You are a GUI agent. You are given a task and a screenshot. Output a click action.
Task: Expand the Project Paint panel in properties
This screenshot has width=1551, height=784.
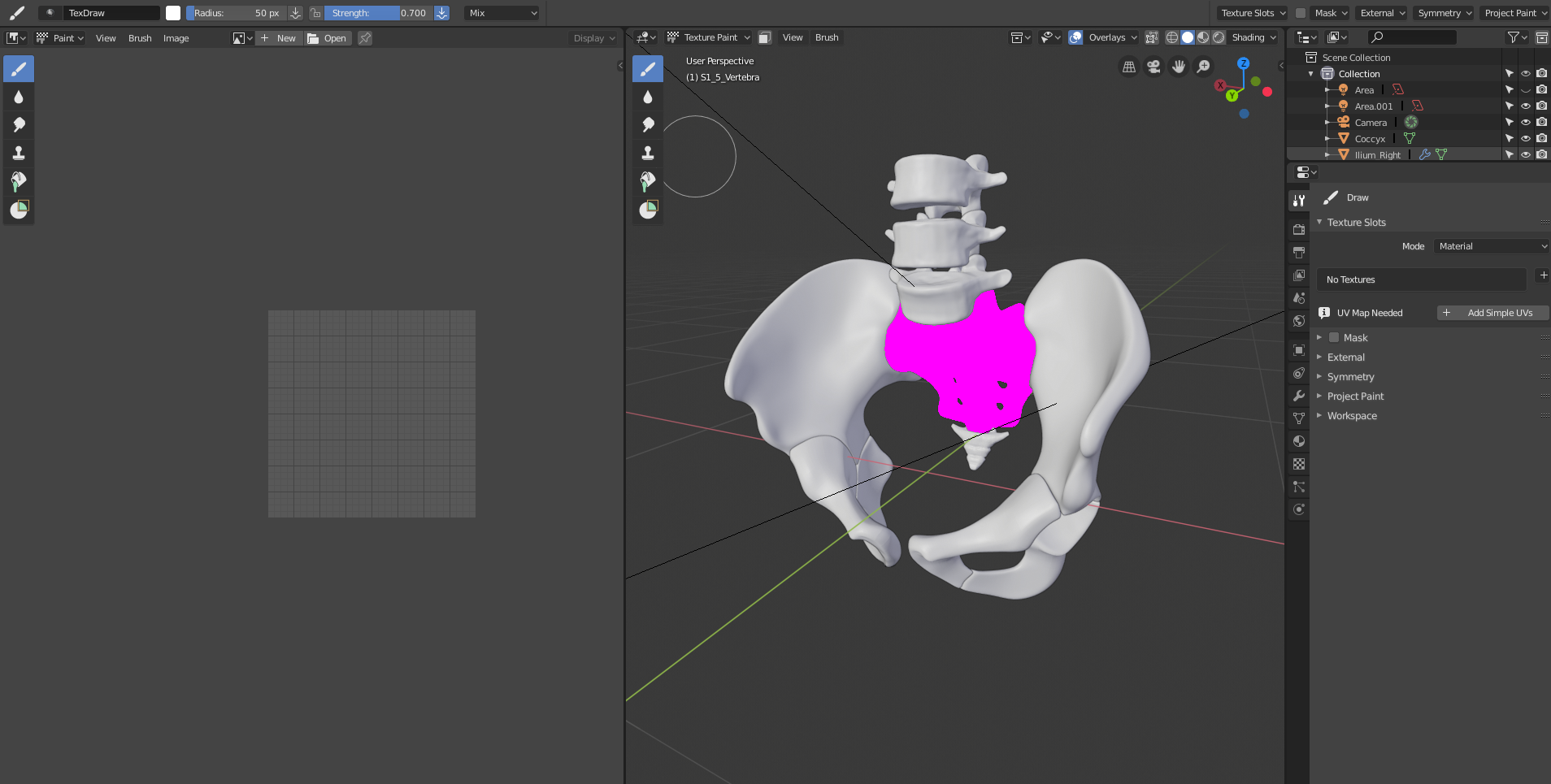[1355, 396]
